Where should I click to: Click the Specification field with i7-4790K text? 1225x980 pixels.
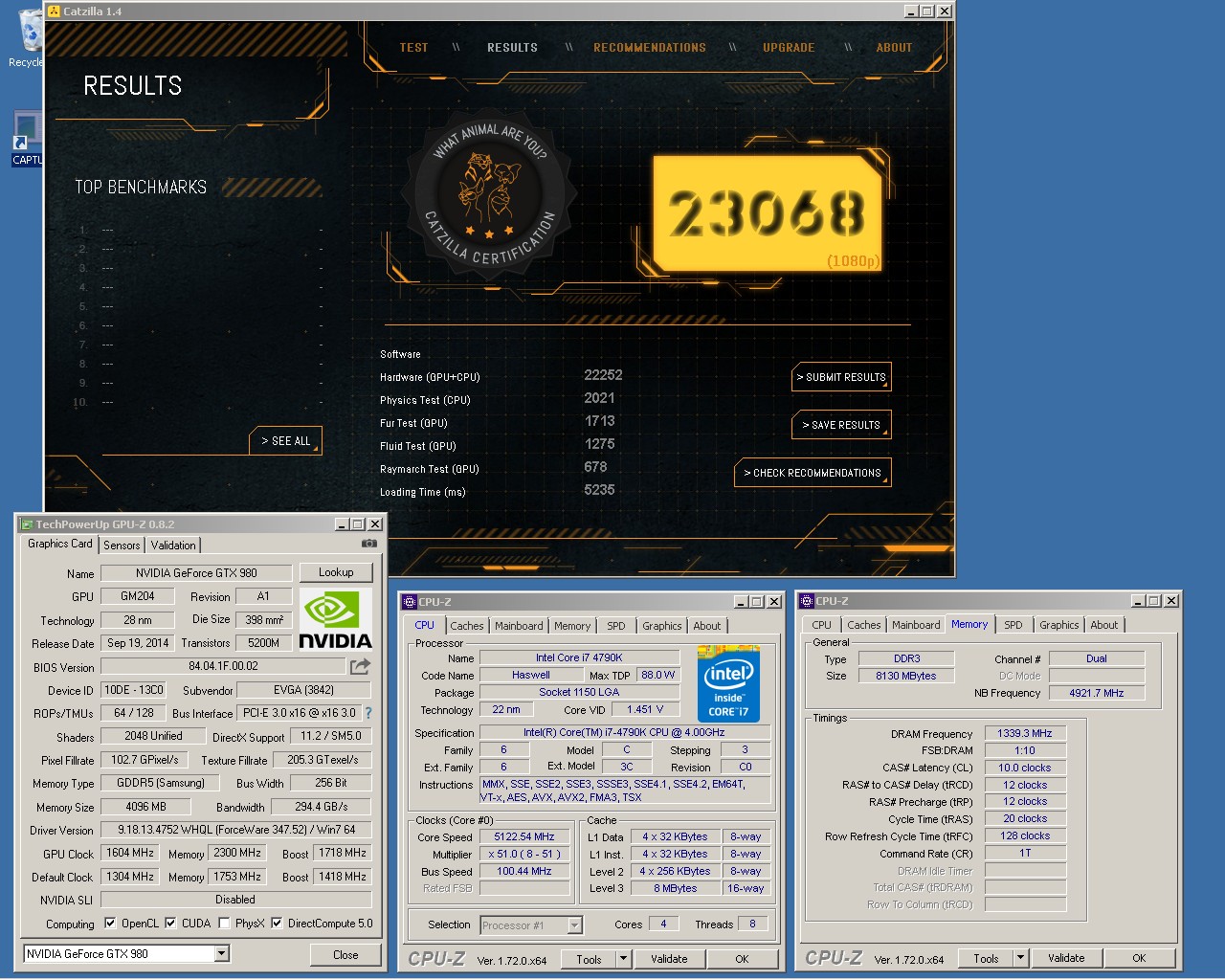624,732
